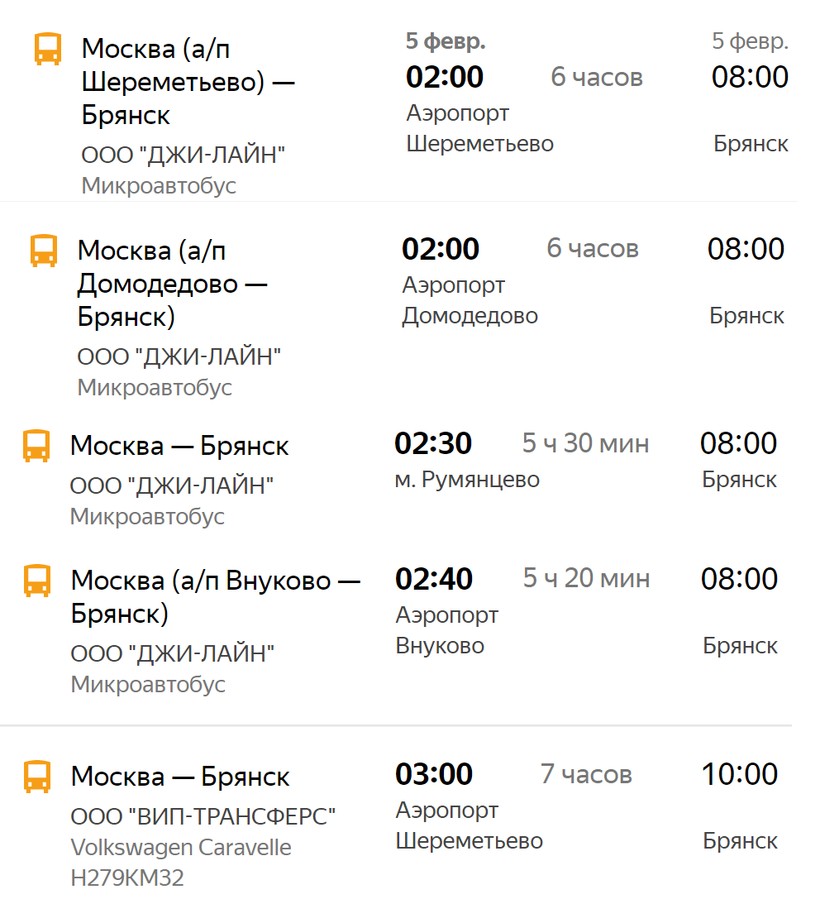Click Volkswagen Caravelle vehicle info

coord(181,847)
